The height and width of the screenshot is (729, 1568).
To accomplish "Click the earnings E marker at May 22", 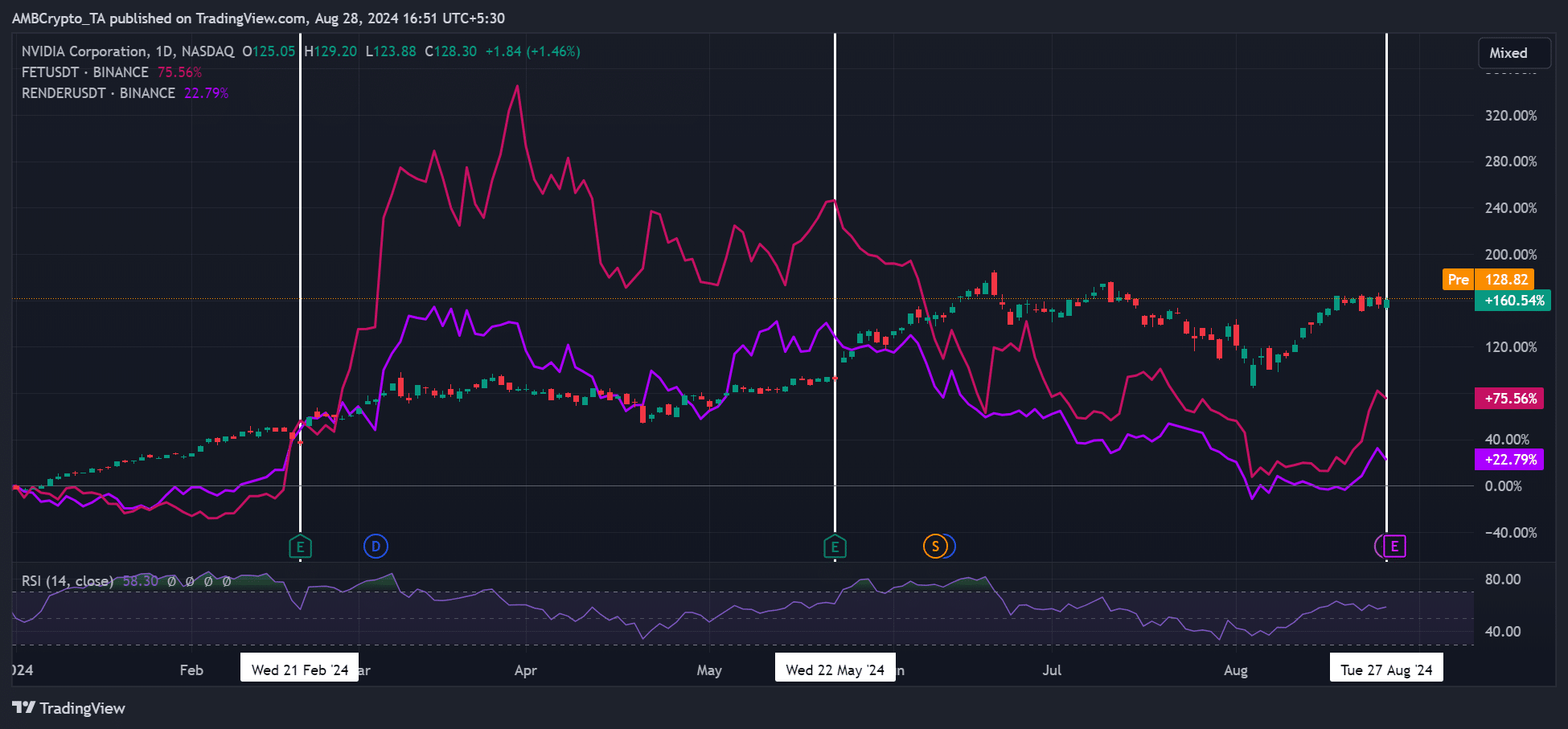I will pyautogui.click(x=835, y=547).
